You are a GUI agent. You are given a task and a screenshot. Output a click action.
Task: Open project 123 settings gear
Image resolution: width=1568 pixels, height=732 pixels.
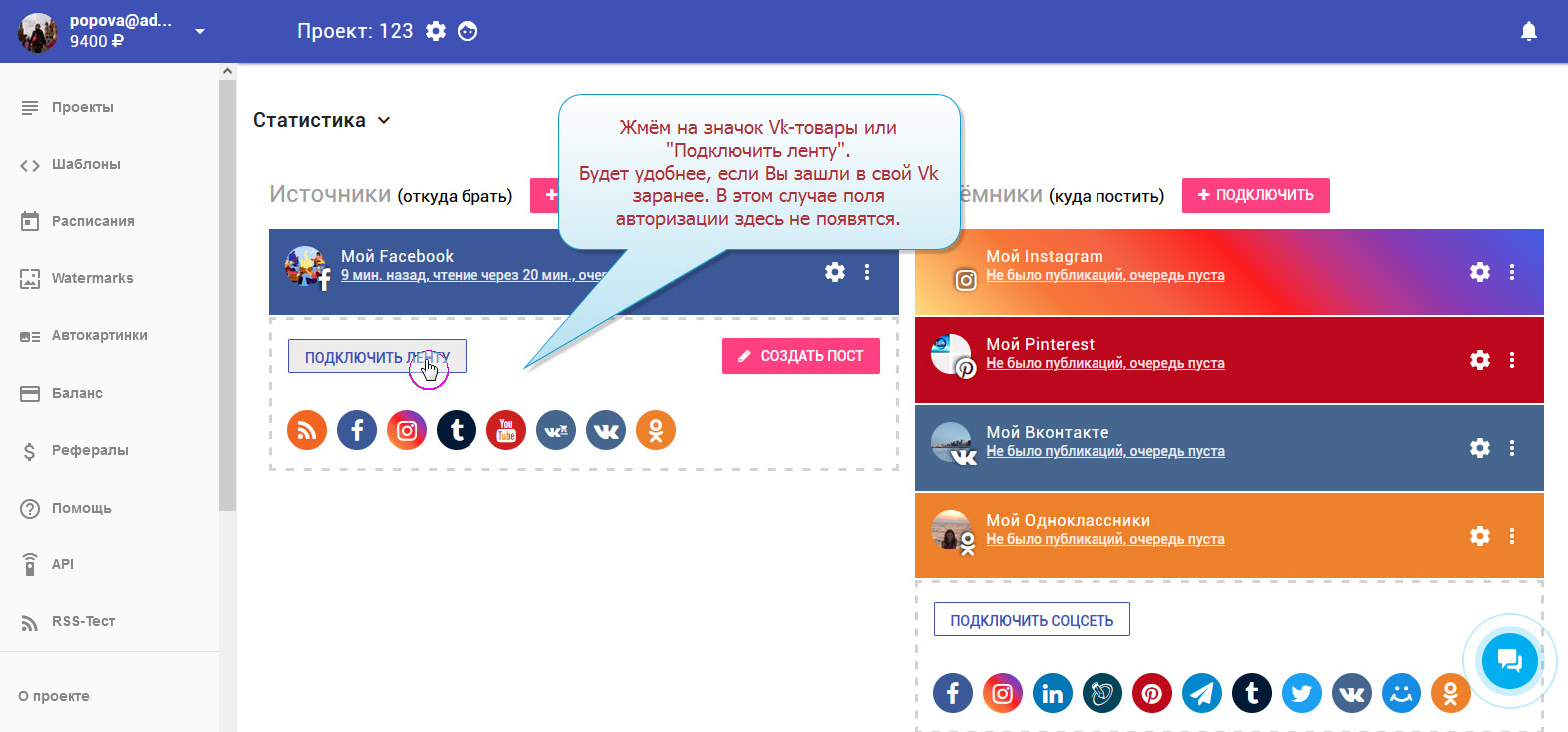436,31
